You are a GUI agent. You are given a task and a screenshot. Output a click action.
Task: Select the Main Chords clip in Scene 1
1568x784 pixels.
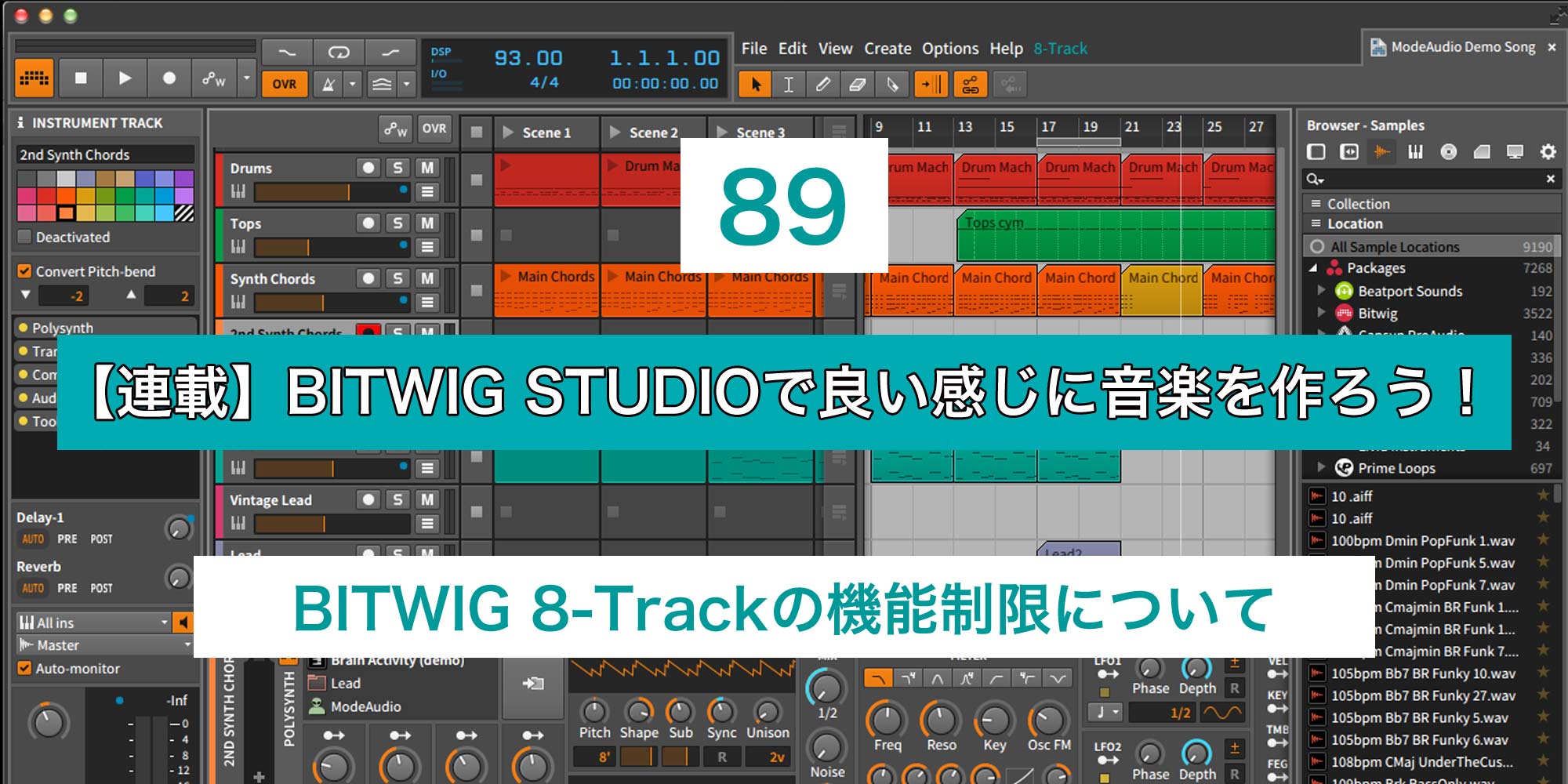(546, 290)
